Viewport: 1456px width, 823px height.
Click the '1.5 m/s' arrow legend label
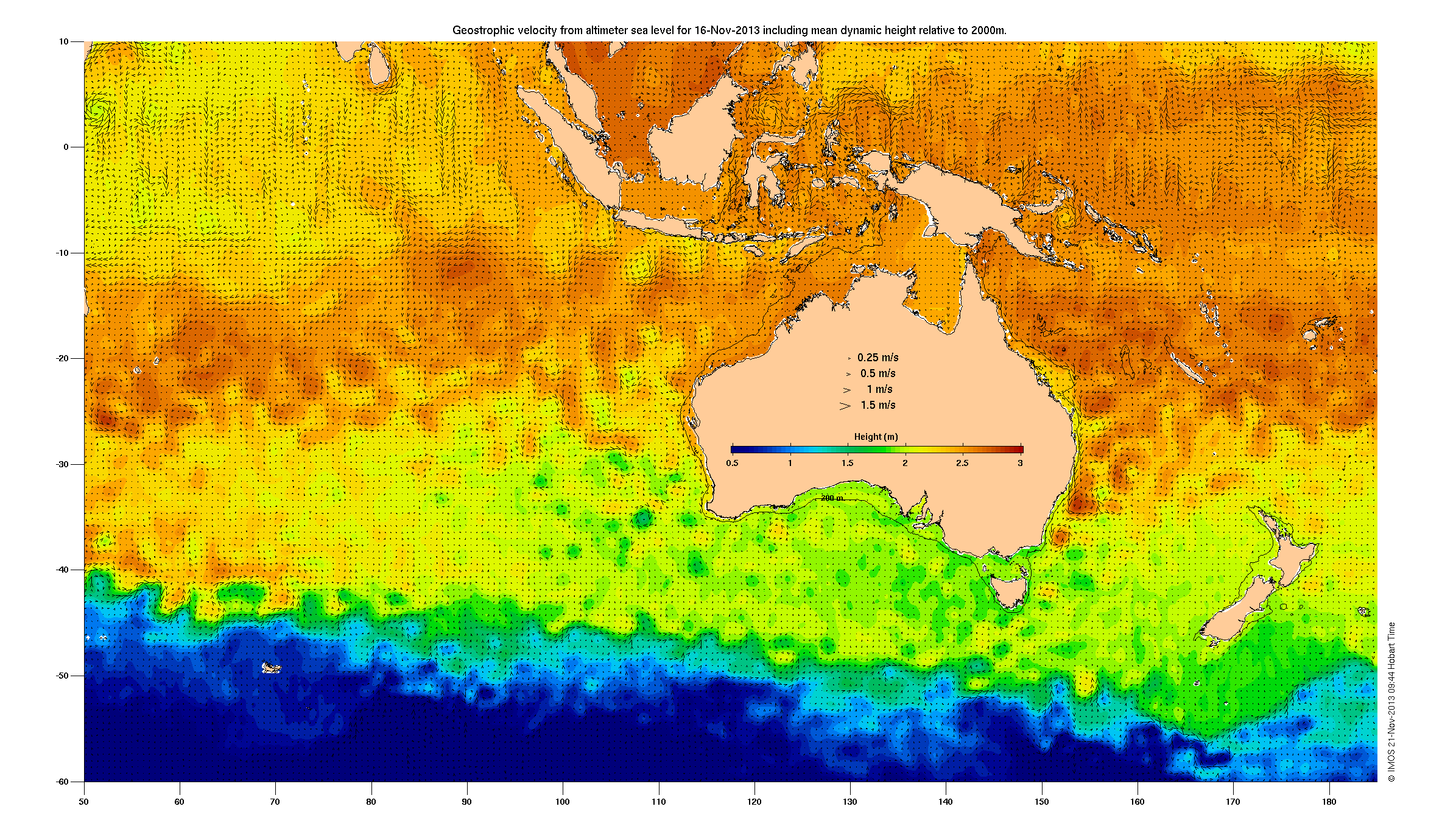[877, 405]
